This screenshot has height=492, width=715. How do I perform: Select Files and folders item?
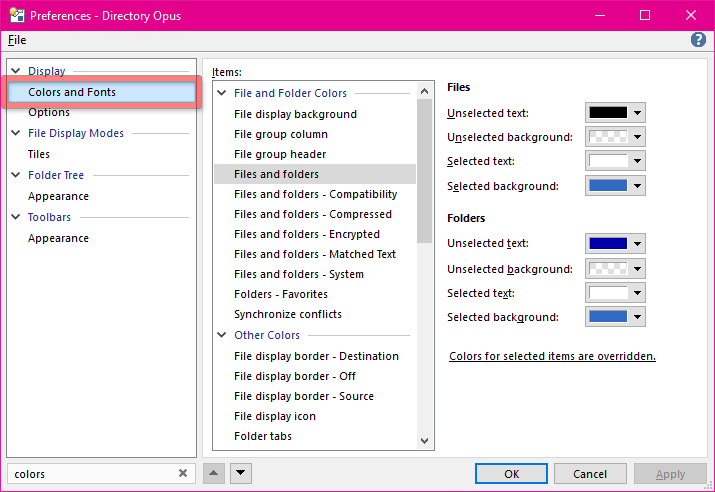click(x=315, y=174)
